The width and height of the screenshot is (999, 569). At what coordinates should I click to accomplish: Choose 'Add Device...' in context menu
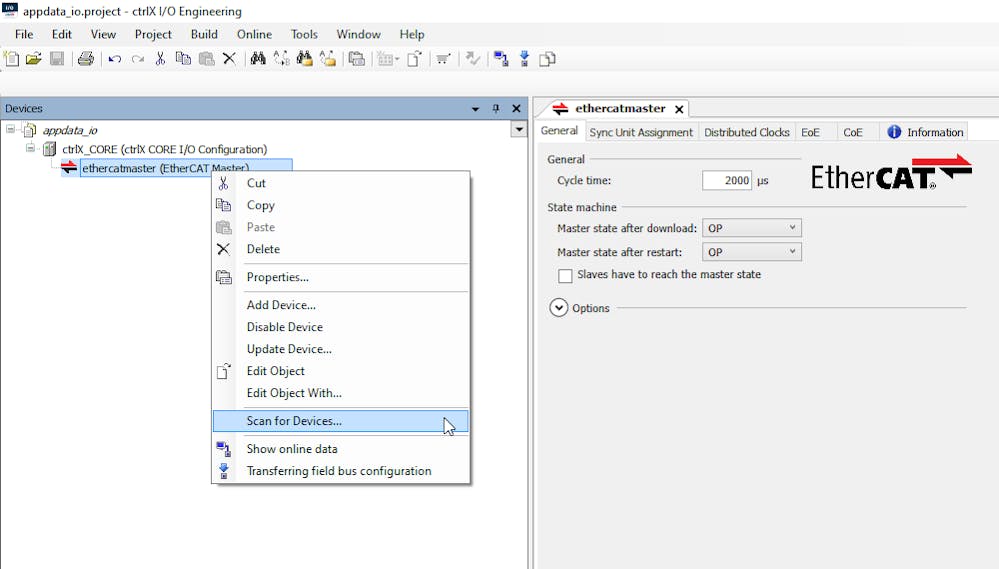[x=341, y=305]
